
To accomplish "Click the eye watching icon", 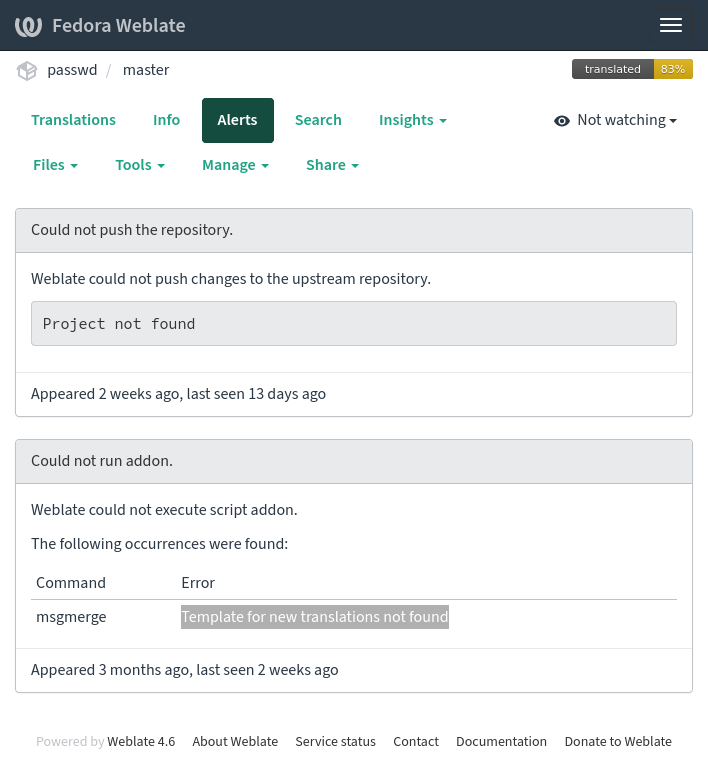I will (x=562, y=120).
